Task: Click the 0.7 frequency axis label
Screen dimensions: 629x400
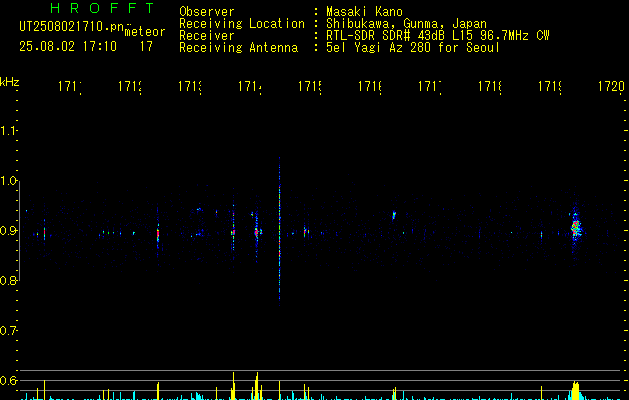Action: click(x=8, y=330)
